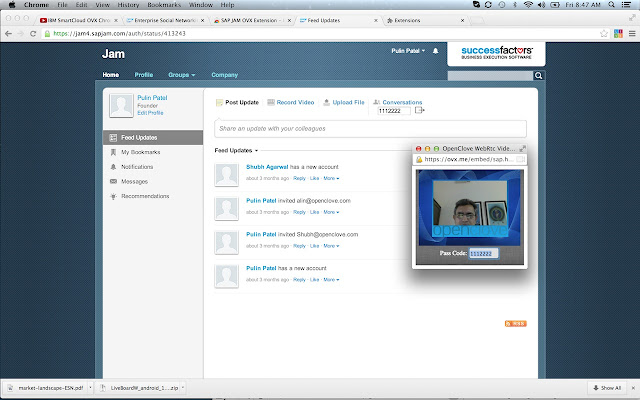The width and height of the screenshot is (640, 400).
Task: Expand the Groups navigation dropdown
Action: pos(182,75)
